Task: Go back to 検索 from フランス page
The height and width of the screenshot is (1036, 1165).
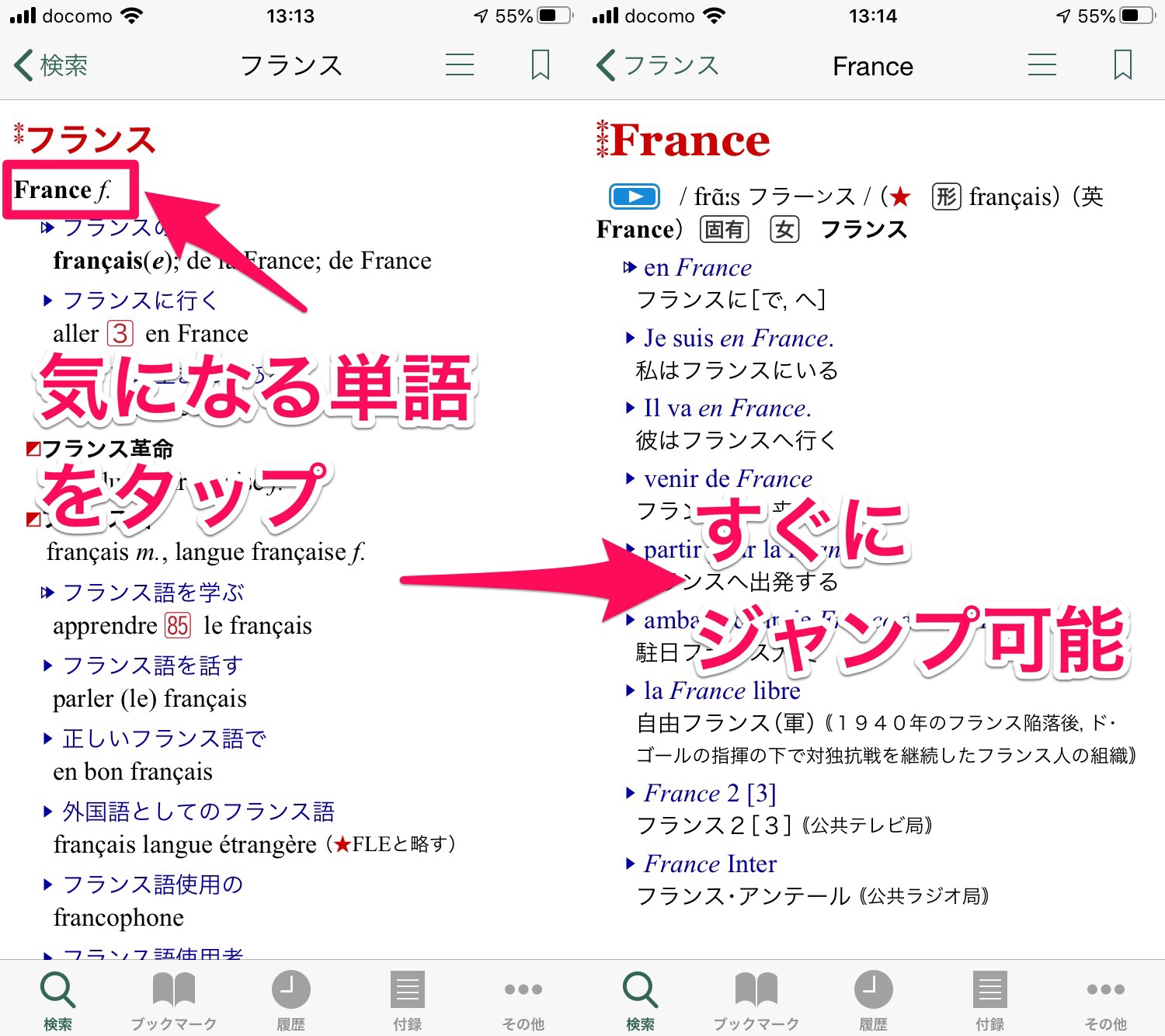Action: click(x=51, y=65)
